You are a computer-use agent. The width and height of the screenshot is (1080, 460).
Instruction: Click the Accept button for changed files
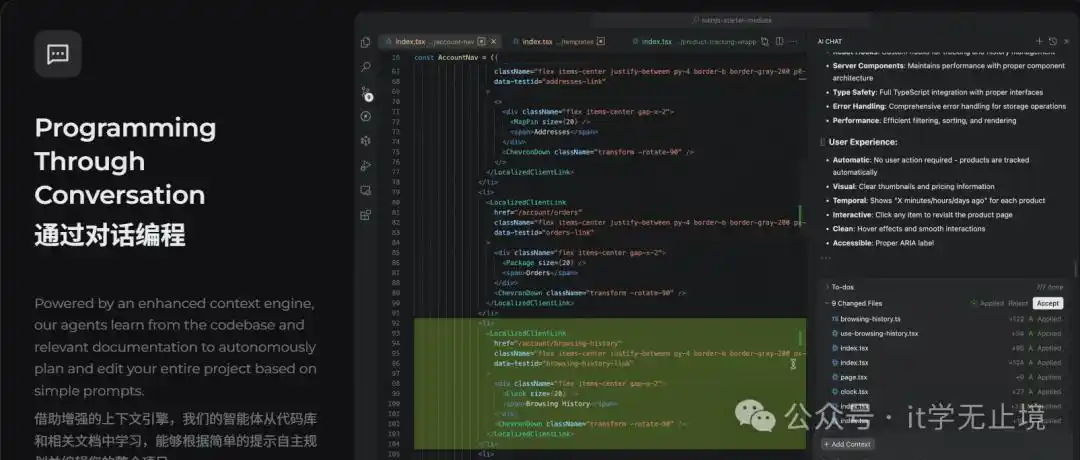[x=1048, y=303]
